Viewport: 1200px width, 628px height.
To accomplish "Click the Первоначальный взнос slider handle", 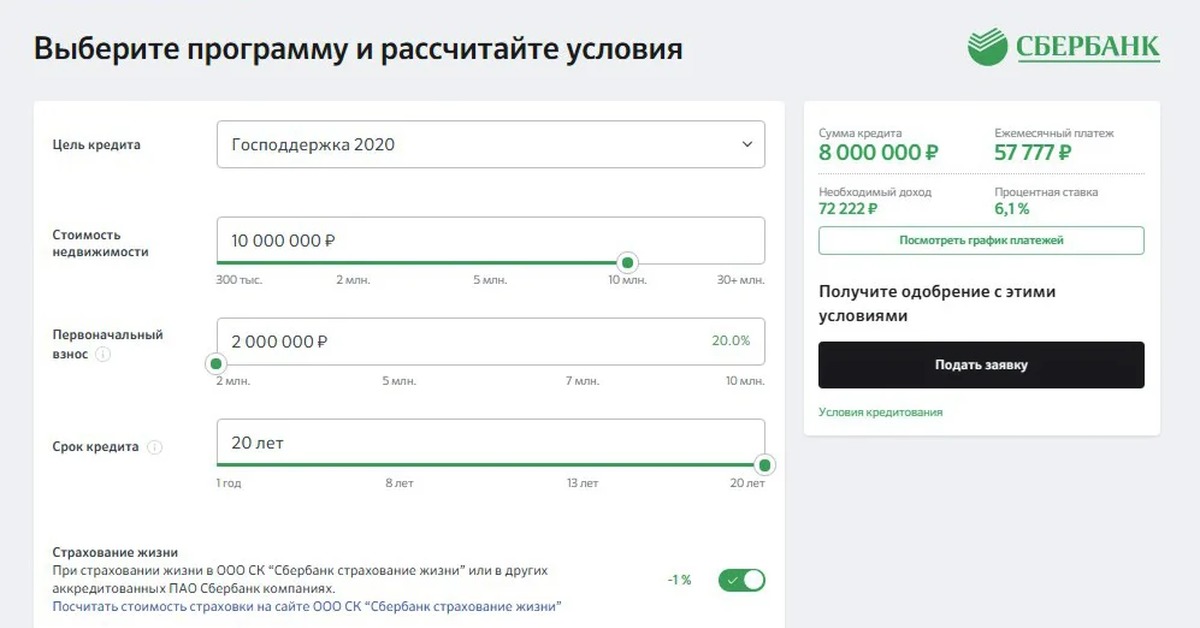I will [214, 364].
